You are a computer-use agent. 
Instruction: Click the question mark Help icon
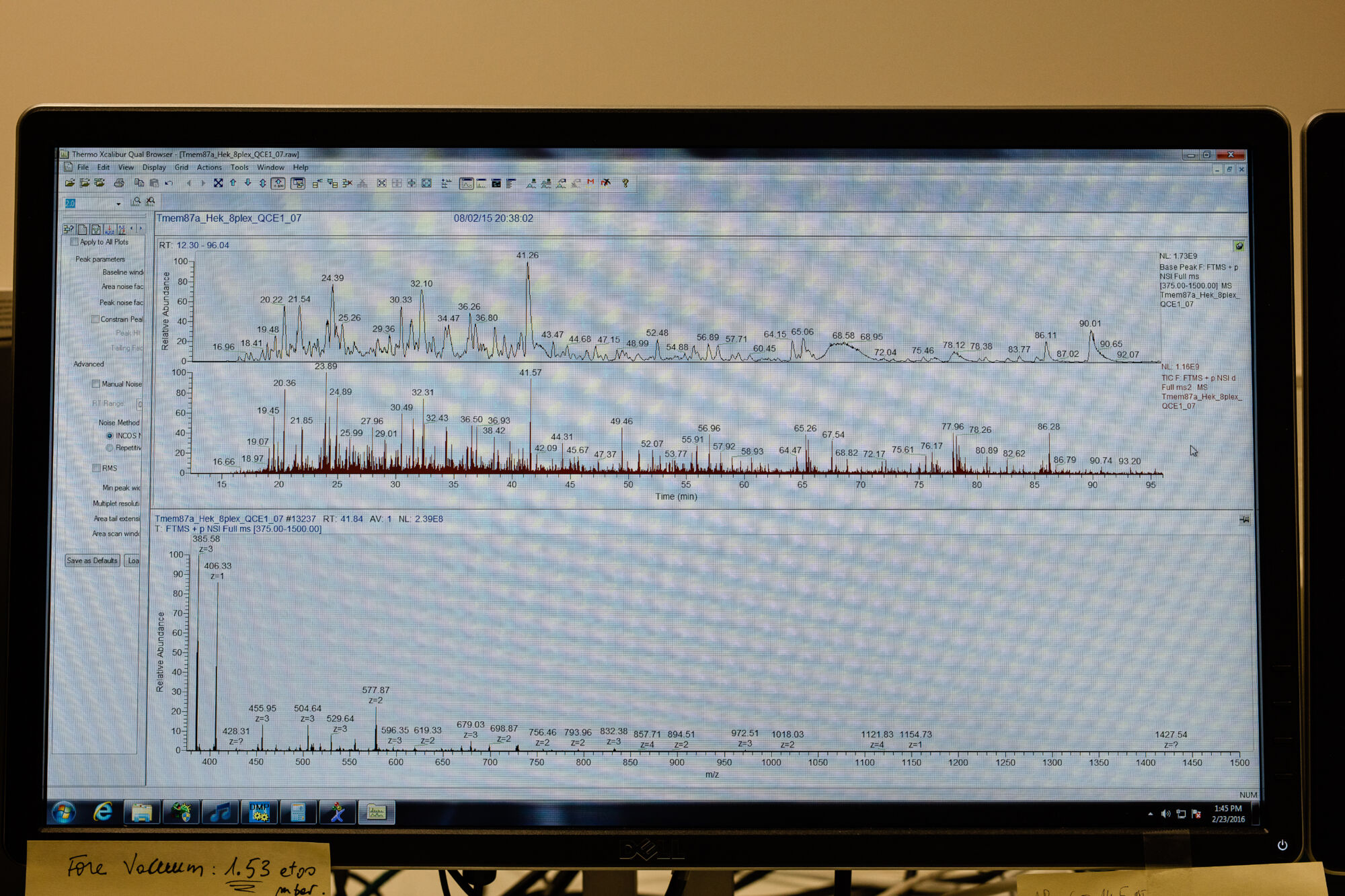click(x=625, y=183)
